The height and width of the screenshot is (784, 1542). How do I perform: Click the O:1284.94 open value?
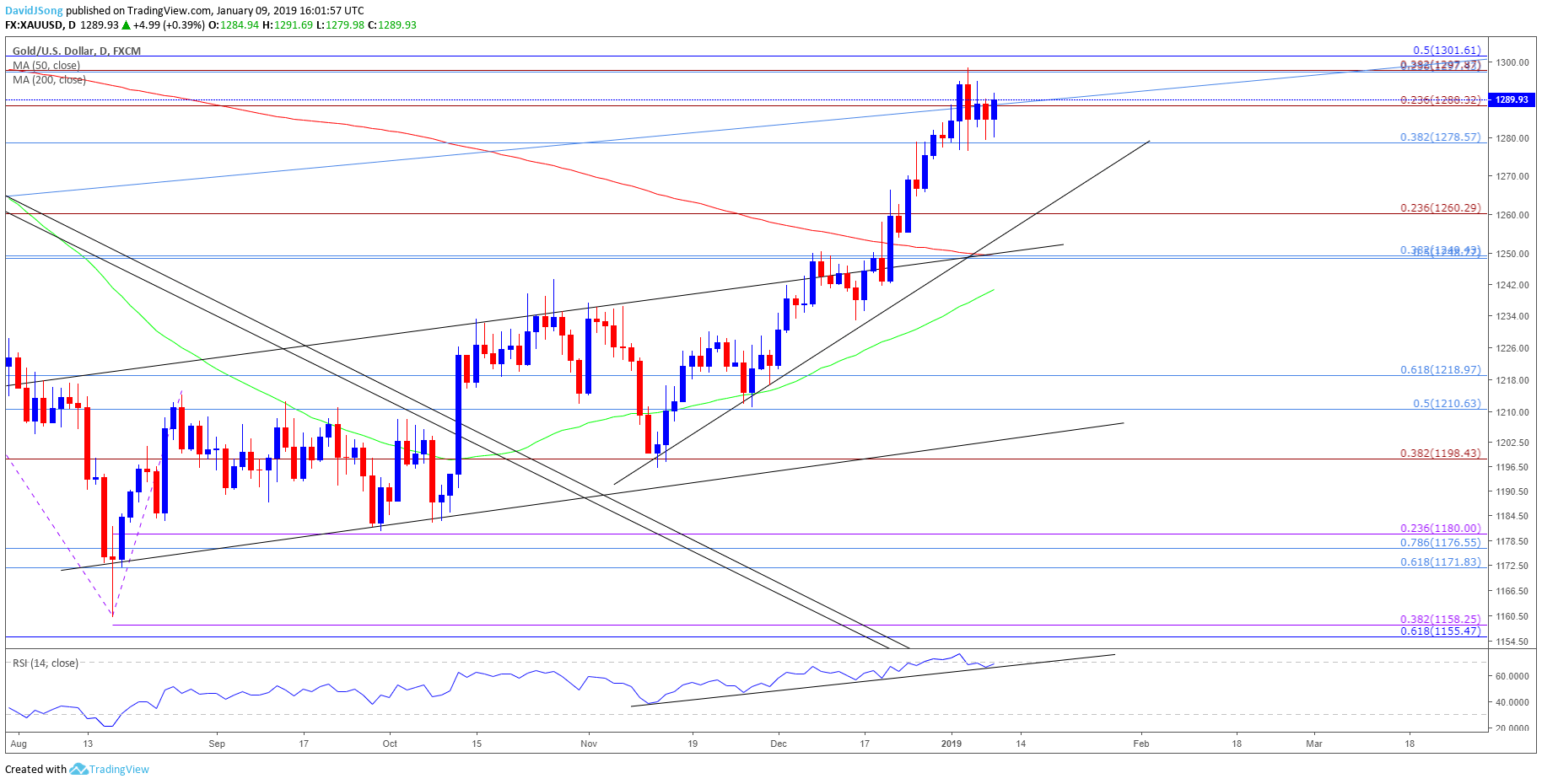click(234, 25)
